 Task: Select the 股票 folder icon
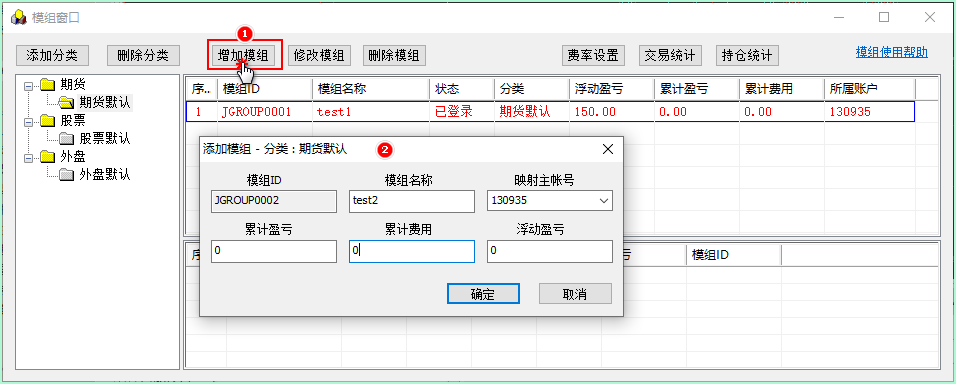(48, 121)
